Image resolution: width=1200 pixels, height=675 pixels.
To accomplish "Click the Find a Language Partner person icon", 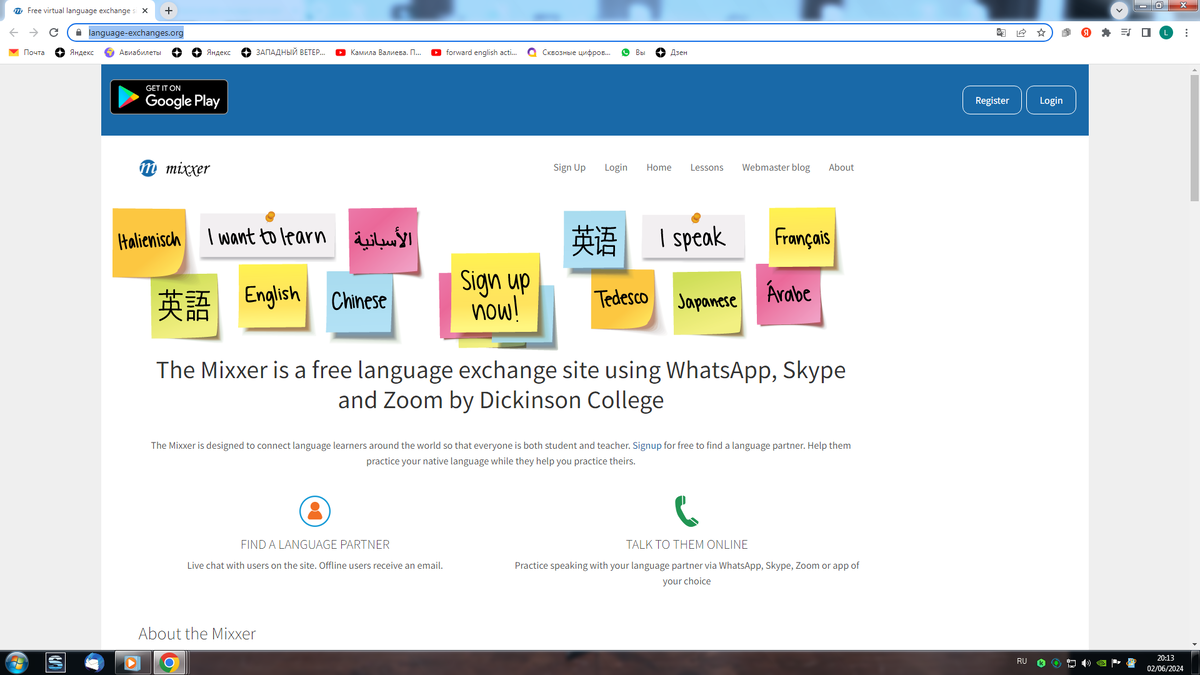I will (x=315, y=511).
